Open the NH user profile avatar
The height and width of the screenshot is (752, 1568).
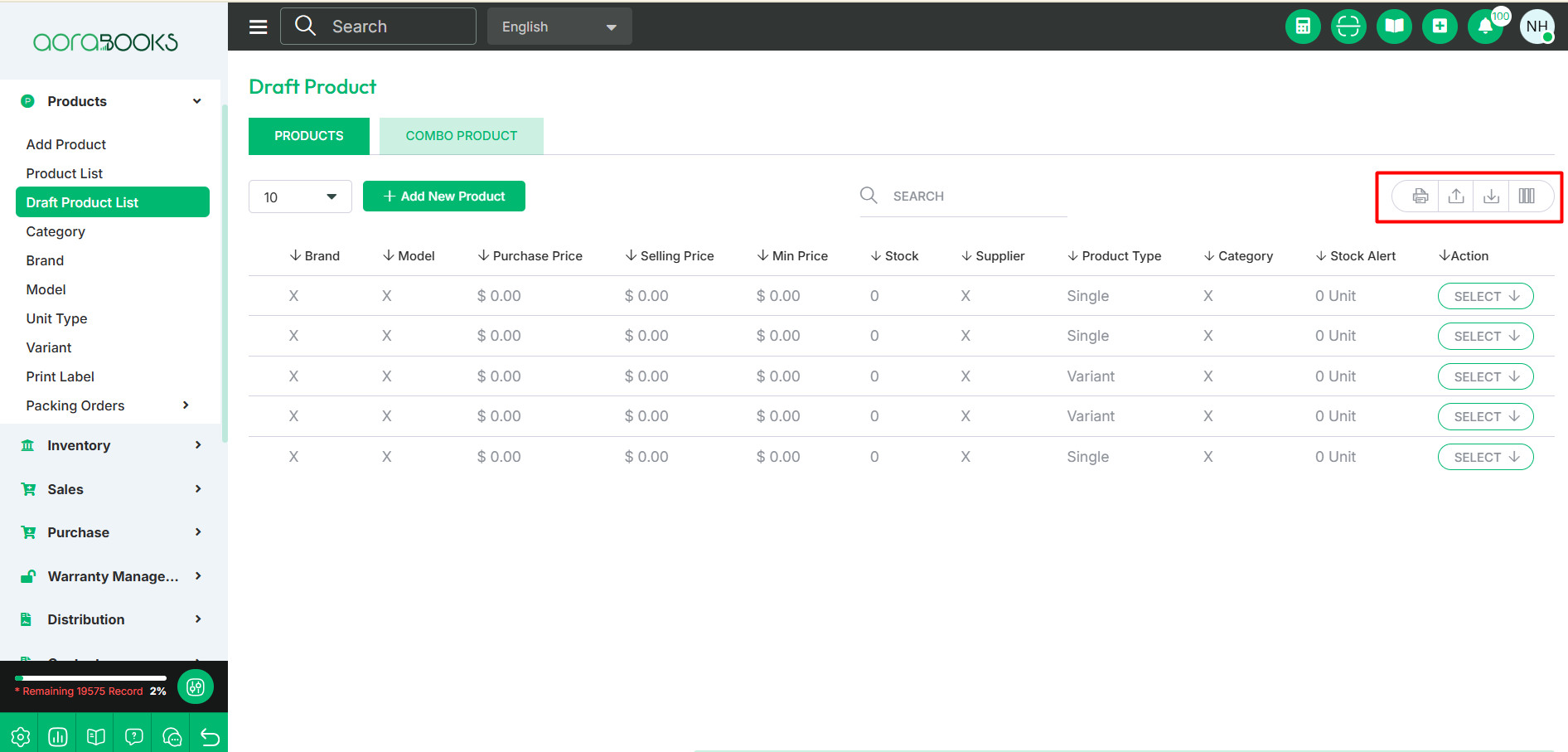click(1537, 27)
